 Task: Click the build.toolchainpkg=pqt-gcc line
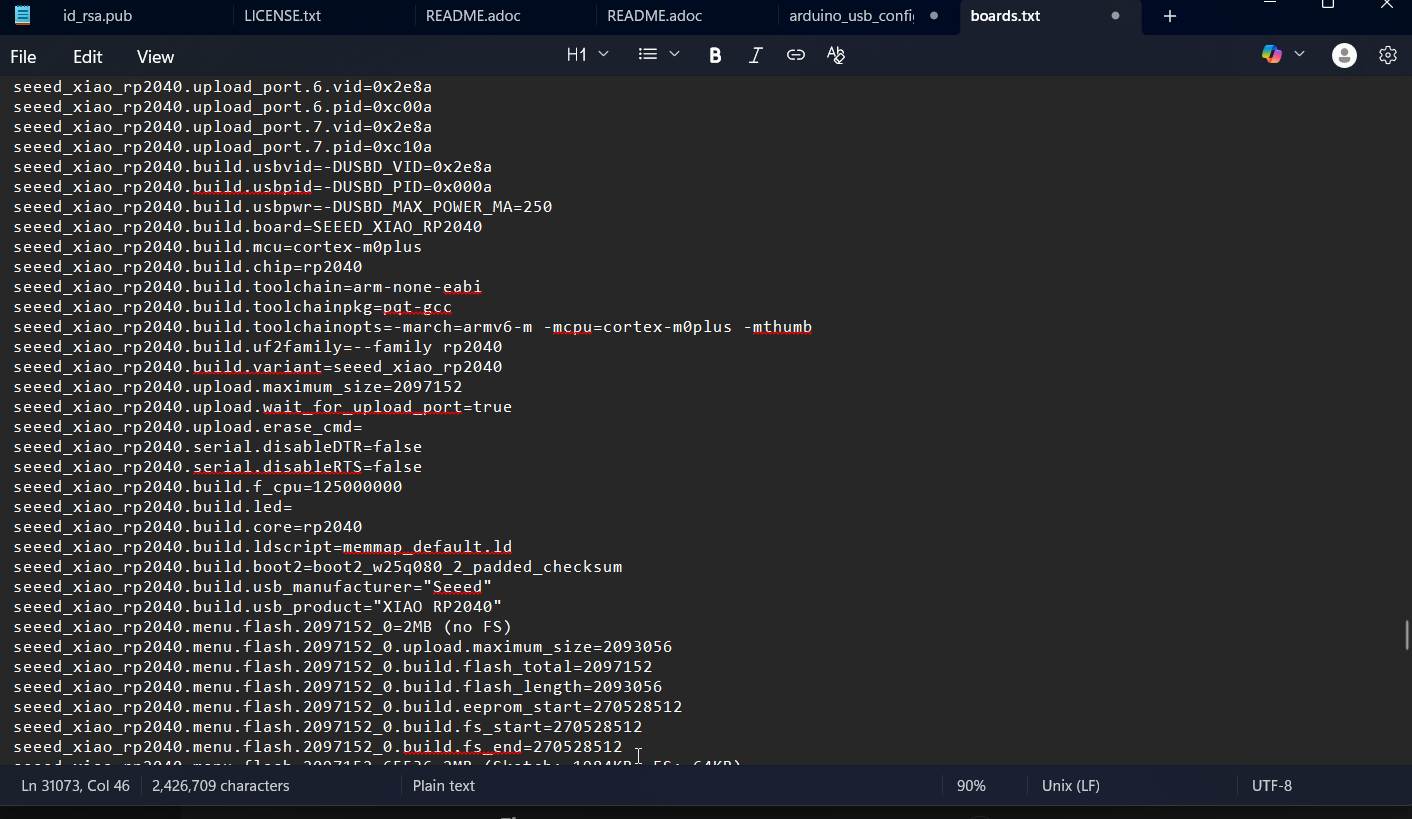pyautogui.click(x=233, y=307)
